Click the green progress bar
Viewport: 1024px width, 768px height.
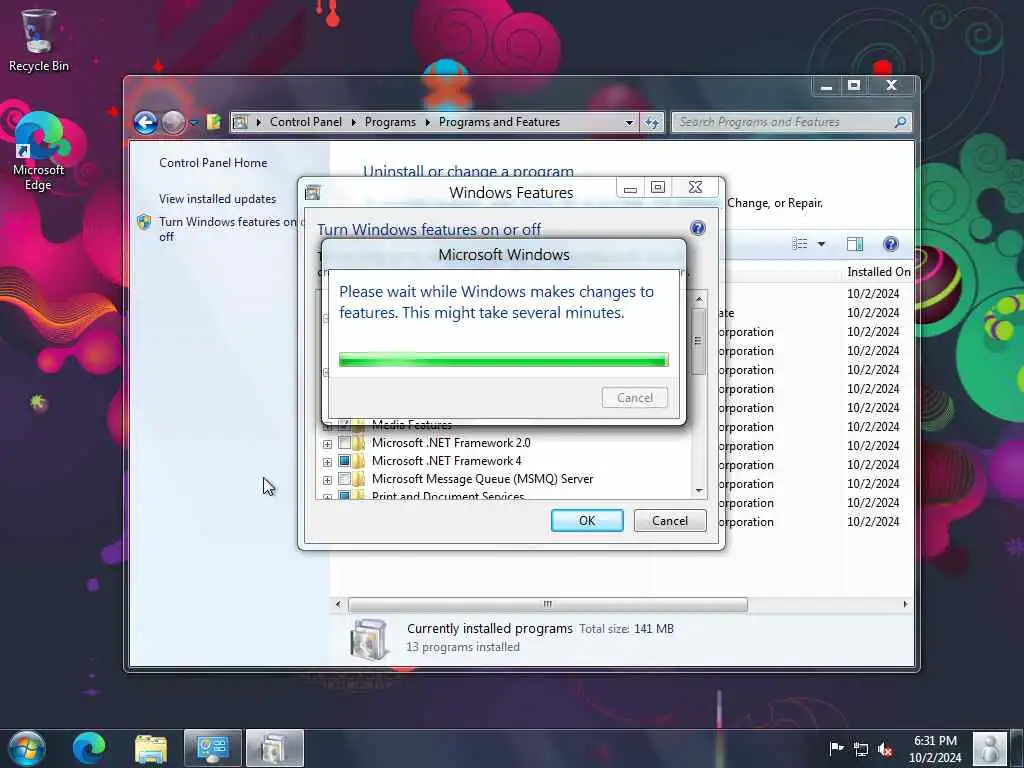point(504,359)
